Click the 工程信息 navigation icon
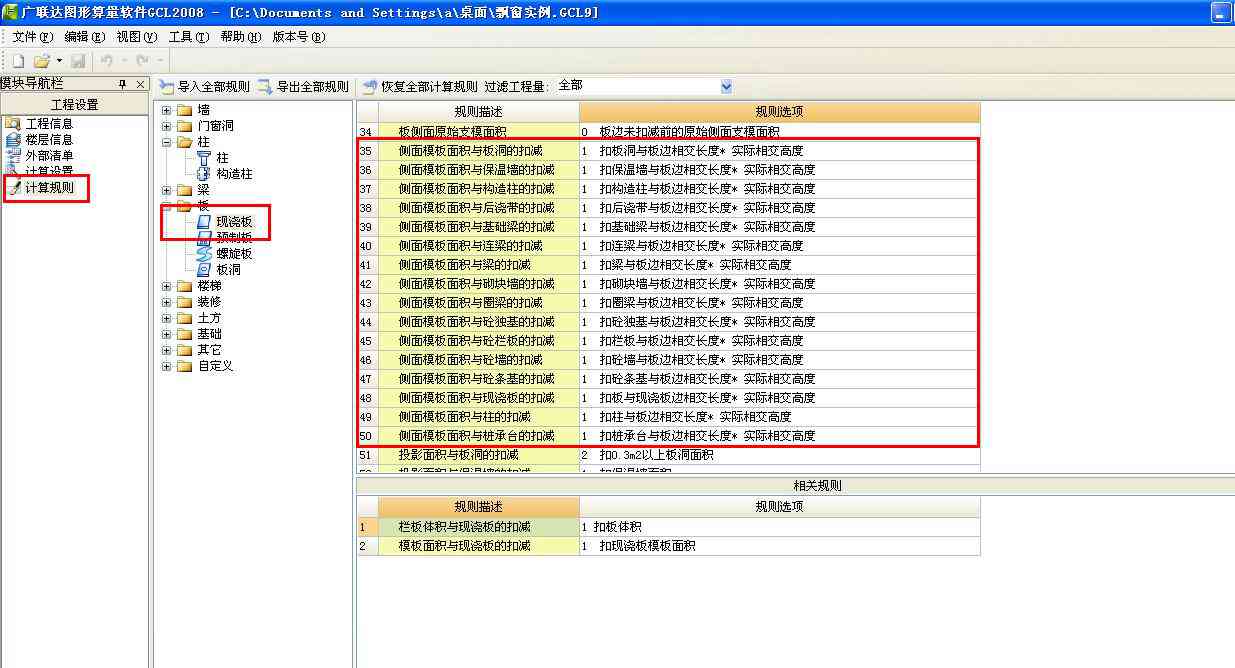This screenshot has width=1235, height=668. (x=13, y=124)
